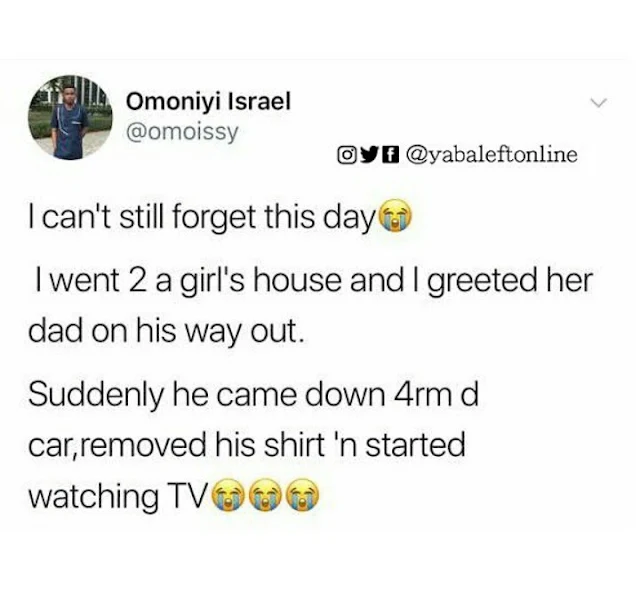Click the words ''n started'
Viewport: 640px width, 592px height.
400,445
